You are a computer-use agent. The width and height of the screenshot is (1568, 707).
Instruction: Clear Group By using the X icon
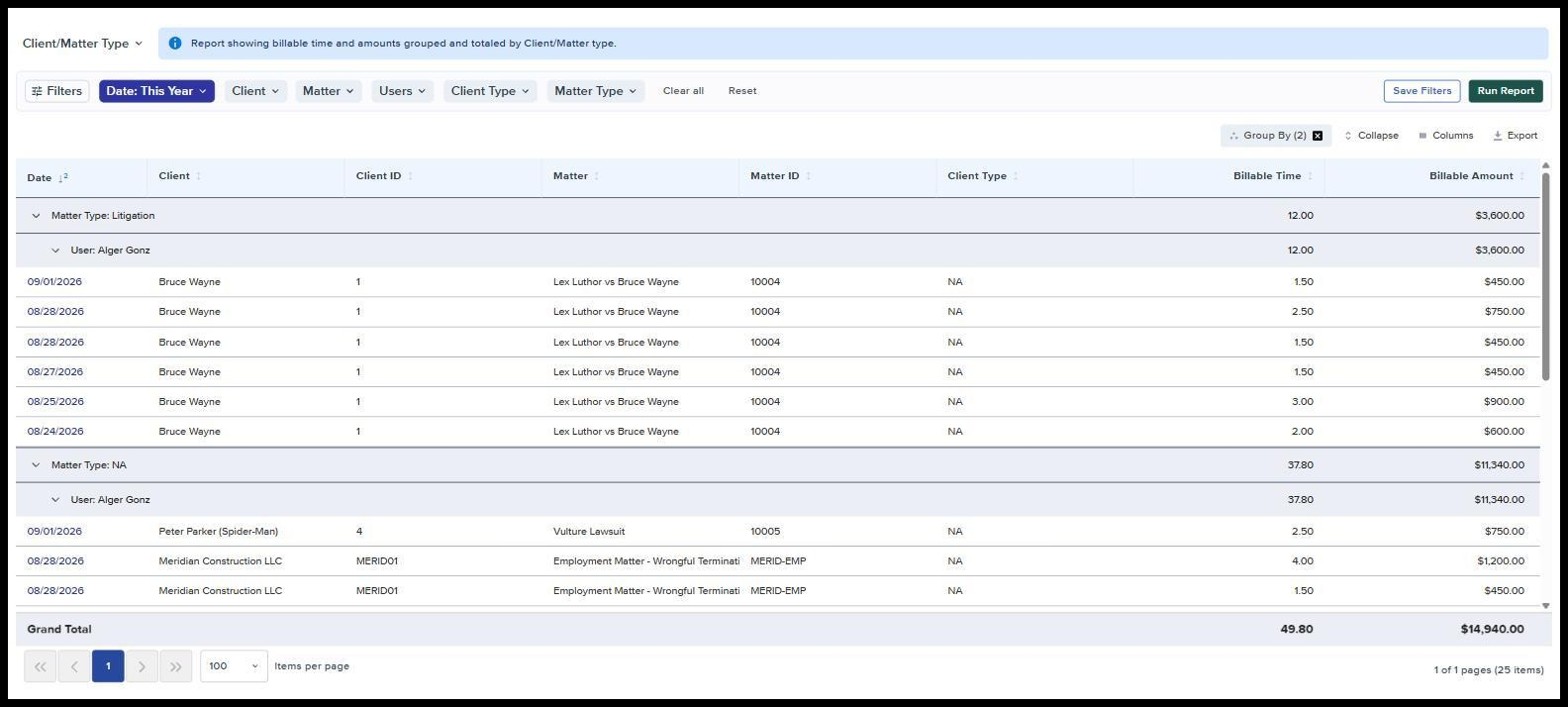pos(1318,136)
